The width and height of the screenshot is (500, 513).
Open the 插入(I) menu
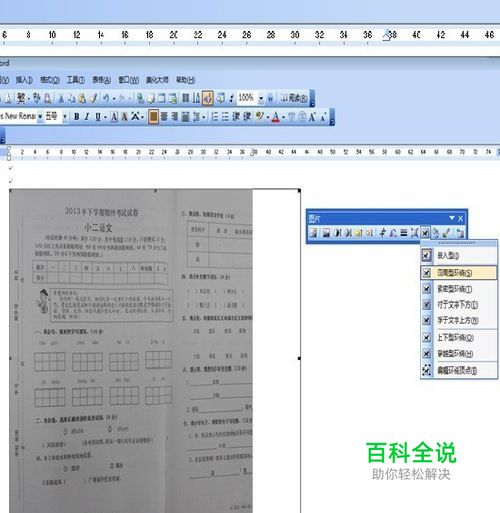[x=24, y=80]
